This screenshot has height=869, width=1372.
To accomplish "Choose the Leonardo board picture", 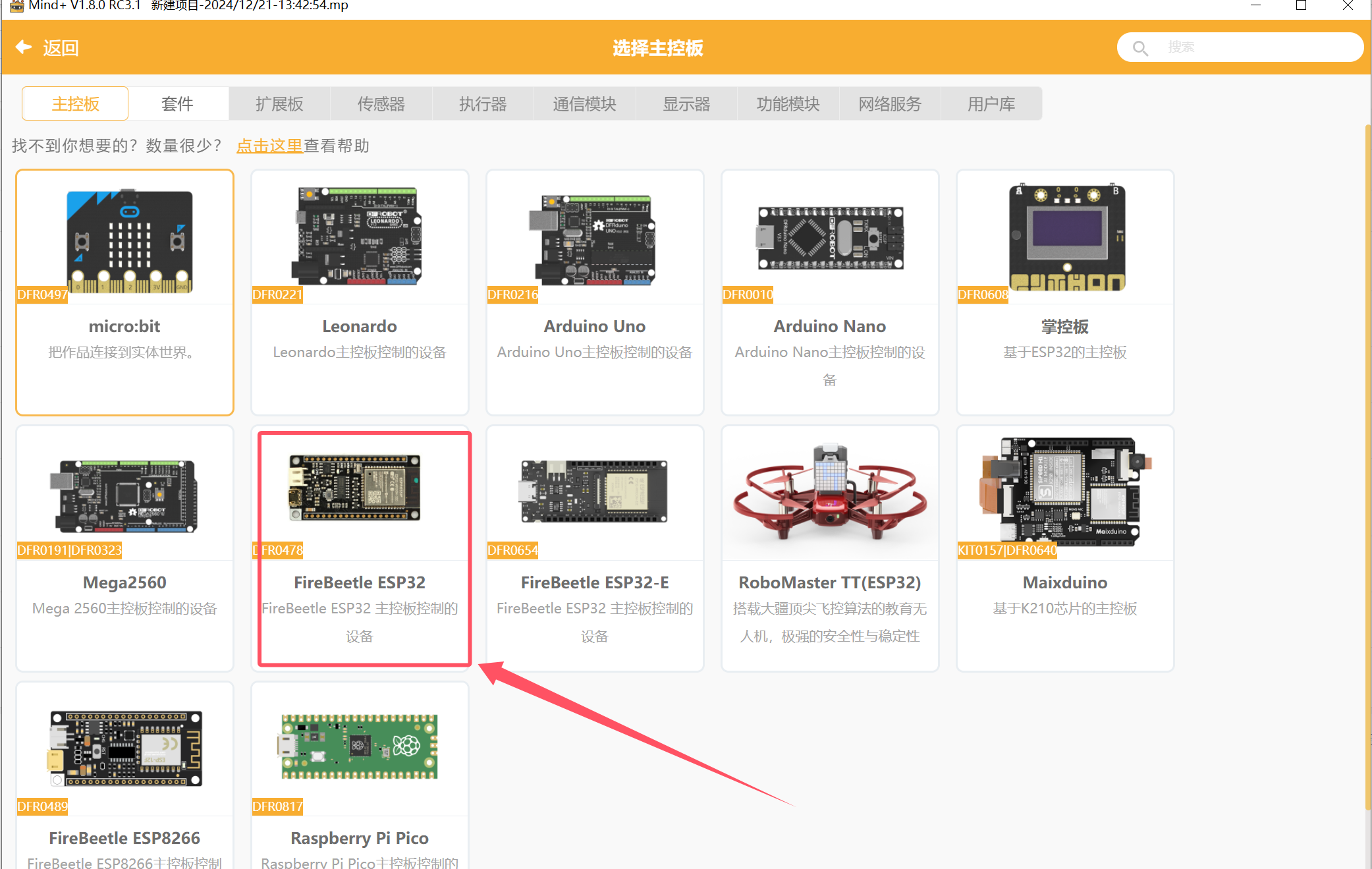I will [359, 236].
